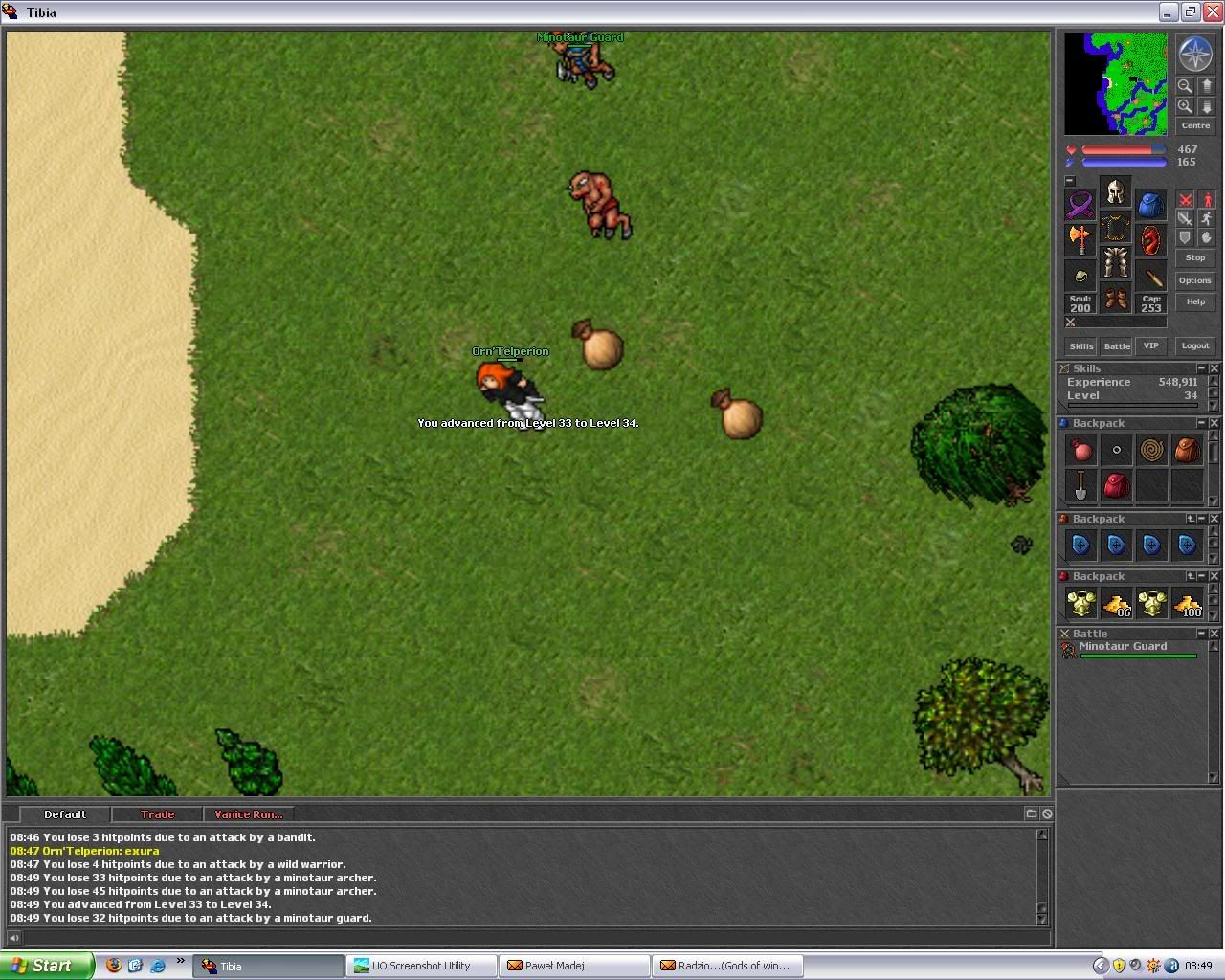Viewport: 1225px width, 980px height.
Task: Enable defensive fight mode
Action: click(1185, 237)
